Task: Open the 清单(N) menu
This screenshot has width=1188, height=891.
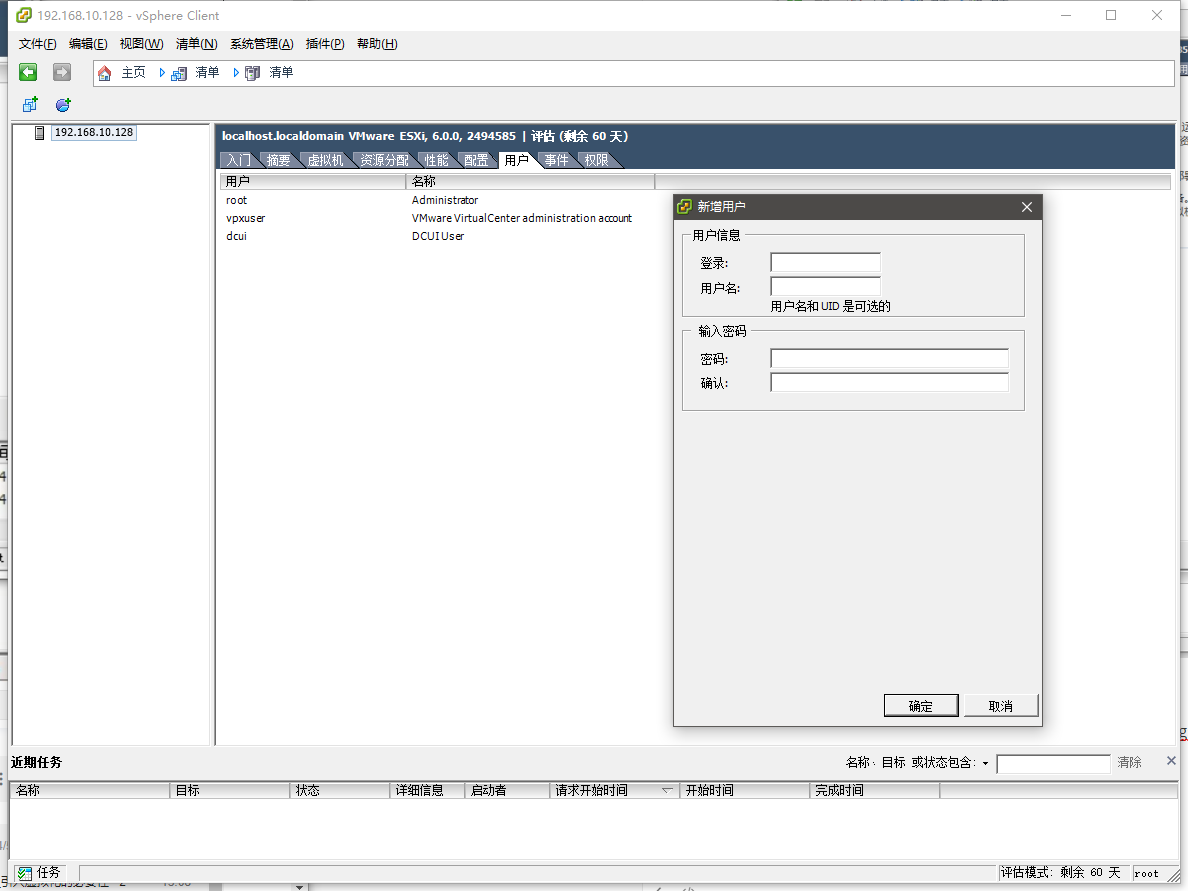Action: tap(197, 44)
